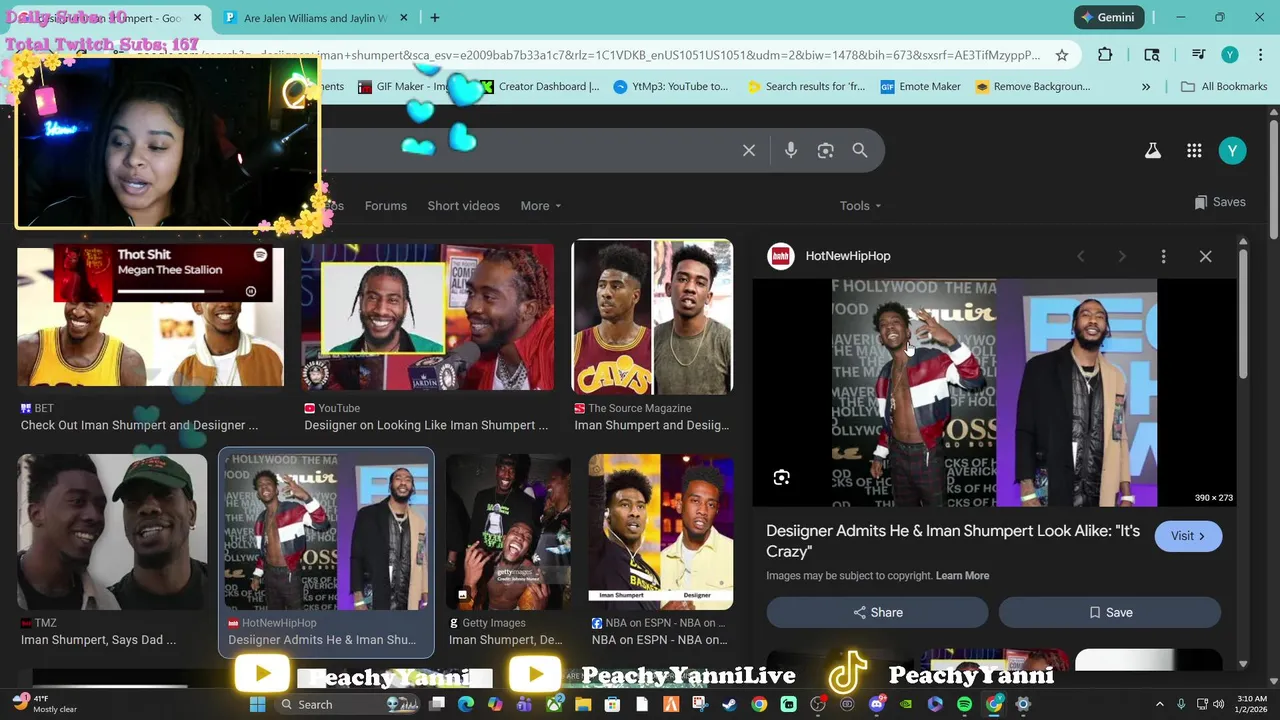The image size is (1280, 720).
Task: Open The Source Magazine image result
Action: click(652, 337)
